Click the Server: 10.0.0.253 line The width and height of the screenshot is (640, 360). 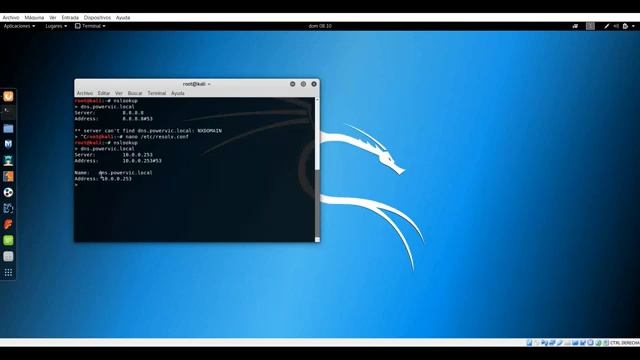tap(113, 155)
